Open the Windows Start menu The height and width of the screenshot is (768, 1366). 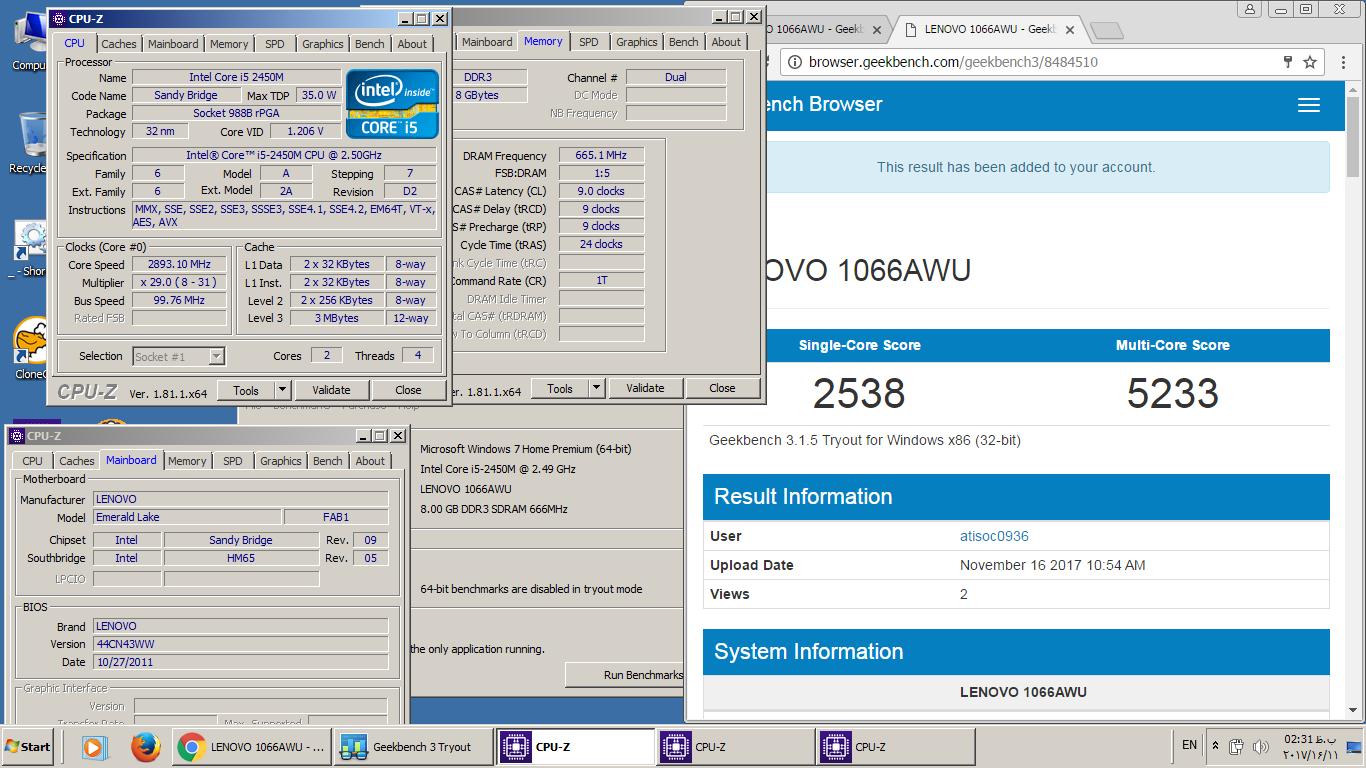28,747
